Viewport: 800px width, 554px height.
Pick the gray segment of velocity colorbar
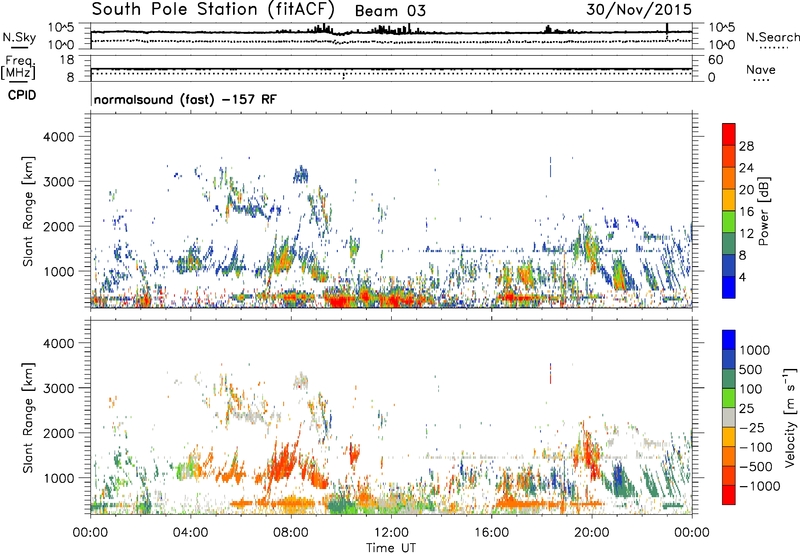(x=729, y=418)
